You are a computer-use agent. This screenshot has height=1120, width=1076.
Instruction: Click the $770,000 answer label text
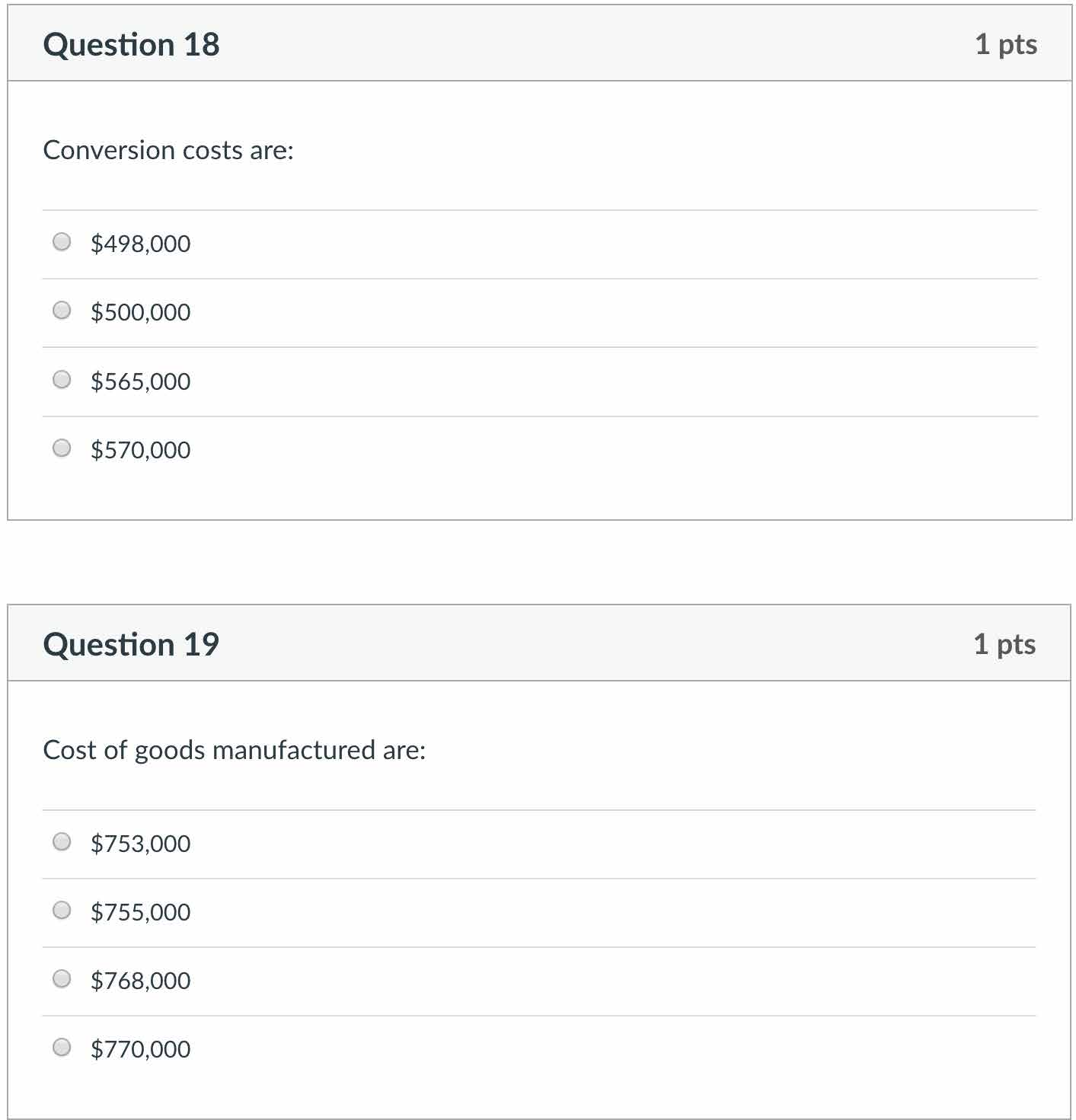pyautogui.click(x=141, y=1049)
